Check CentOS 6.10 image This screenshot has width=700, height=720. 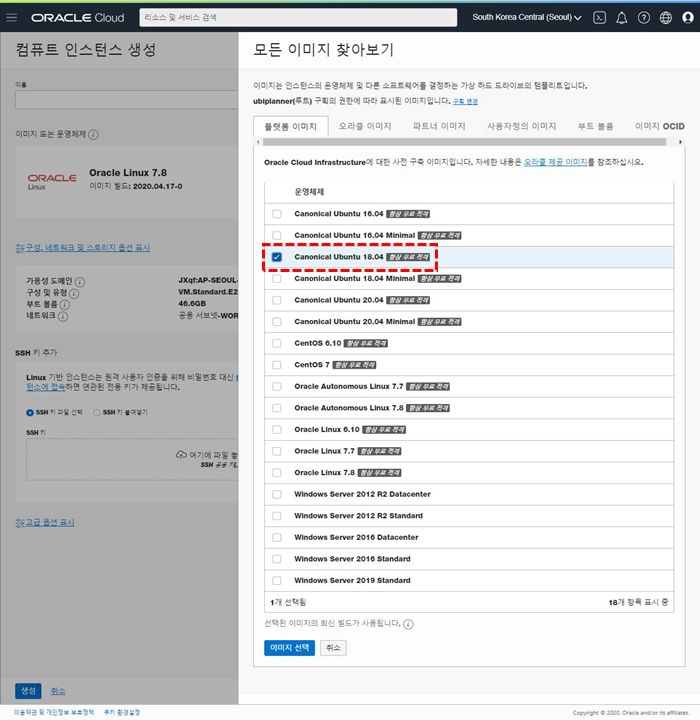point(277,343)
